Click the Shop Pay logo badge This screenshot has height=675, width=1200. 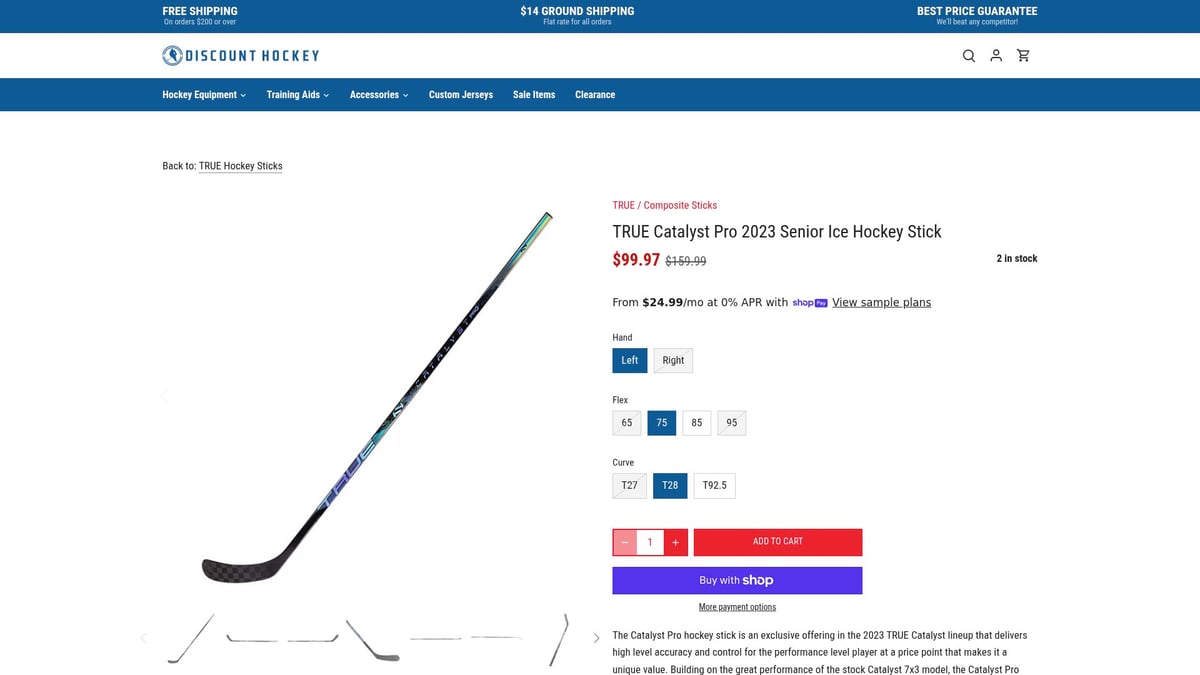coord(810,302)
